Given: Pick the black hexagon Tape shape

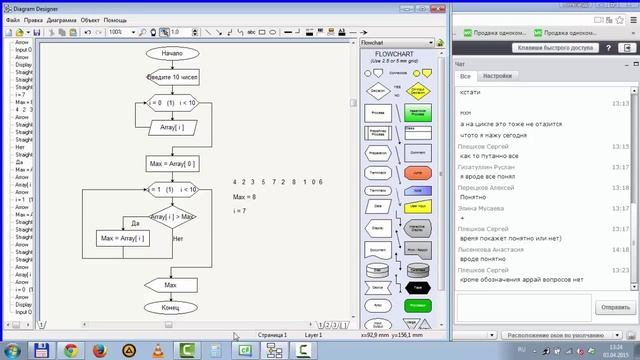Looking at the screenshot, I should 418,288.
